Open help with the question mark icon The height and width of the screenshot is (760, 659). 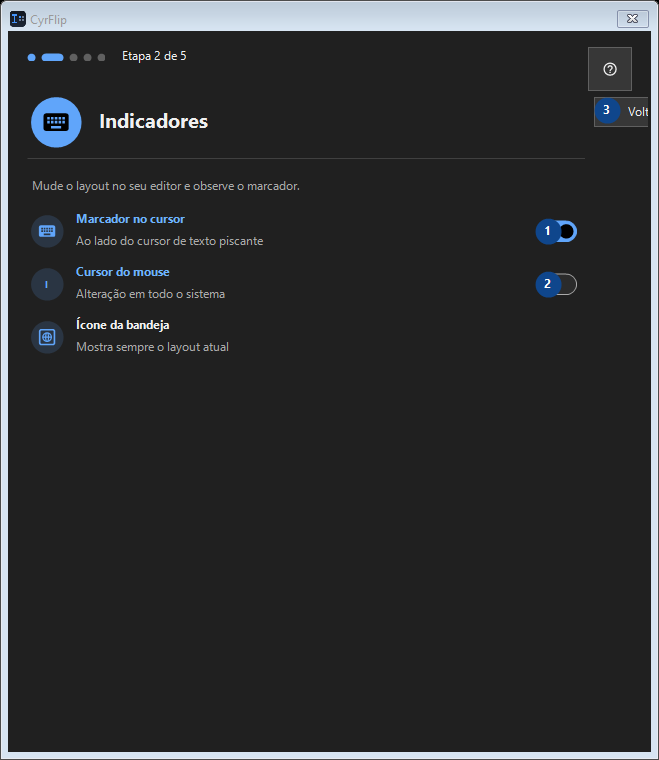pyautogui.click(x=610, y=69)
